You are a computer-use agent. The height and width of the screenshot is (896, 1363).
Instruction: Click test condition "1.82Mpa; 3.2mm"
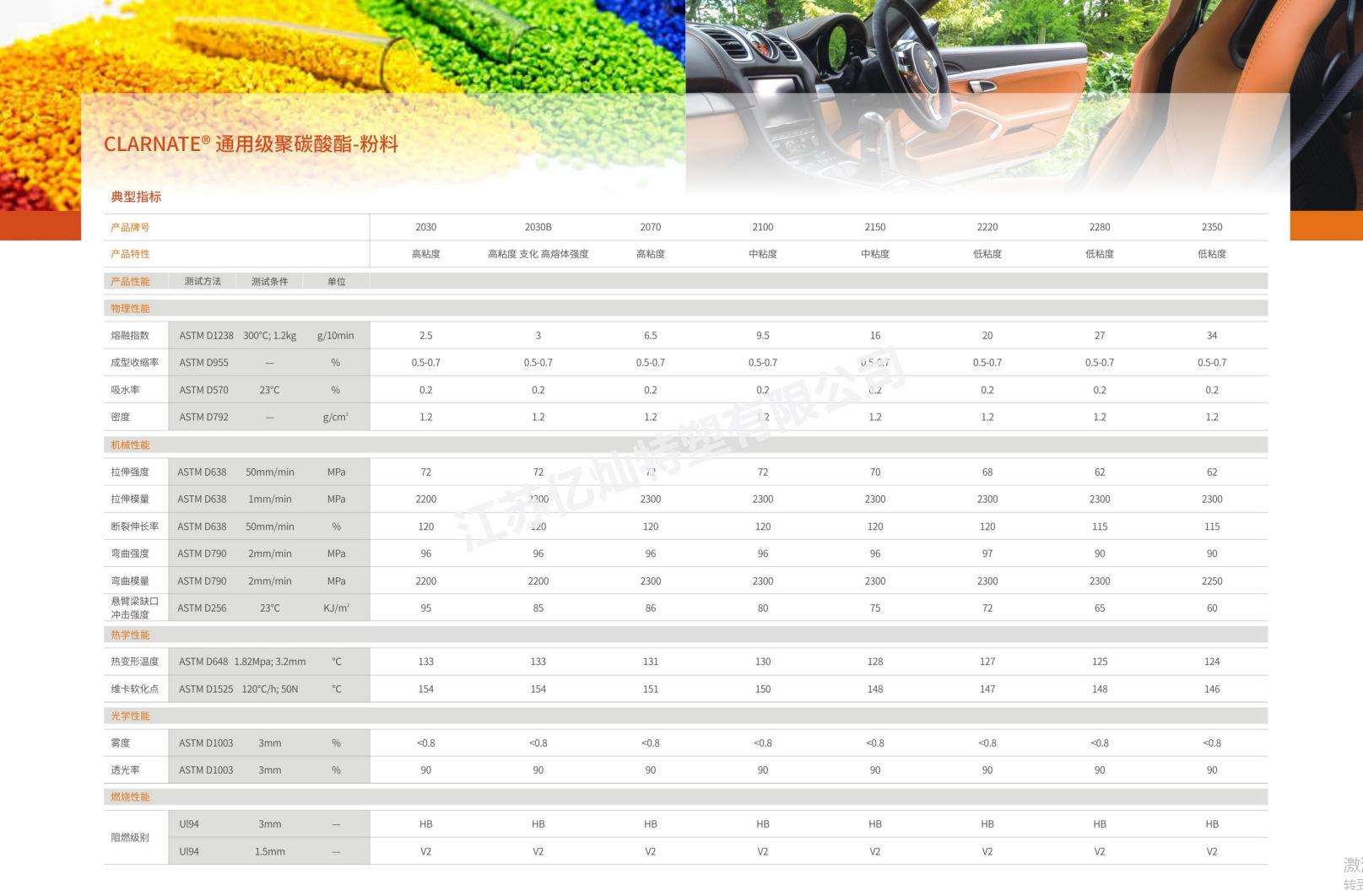(270, 661)
